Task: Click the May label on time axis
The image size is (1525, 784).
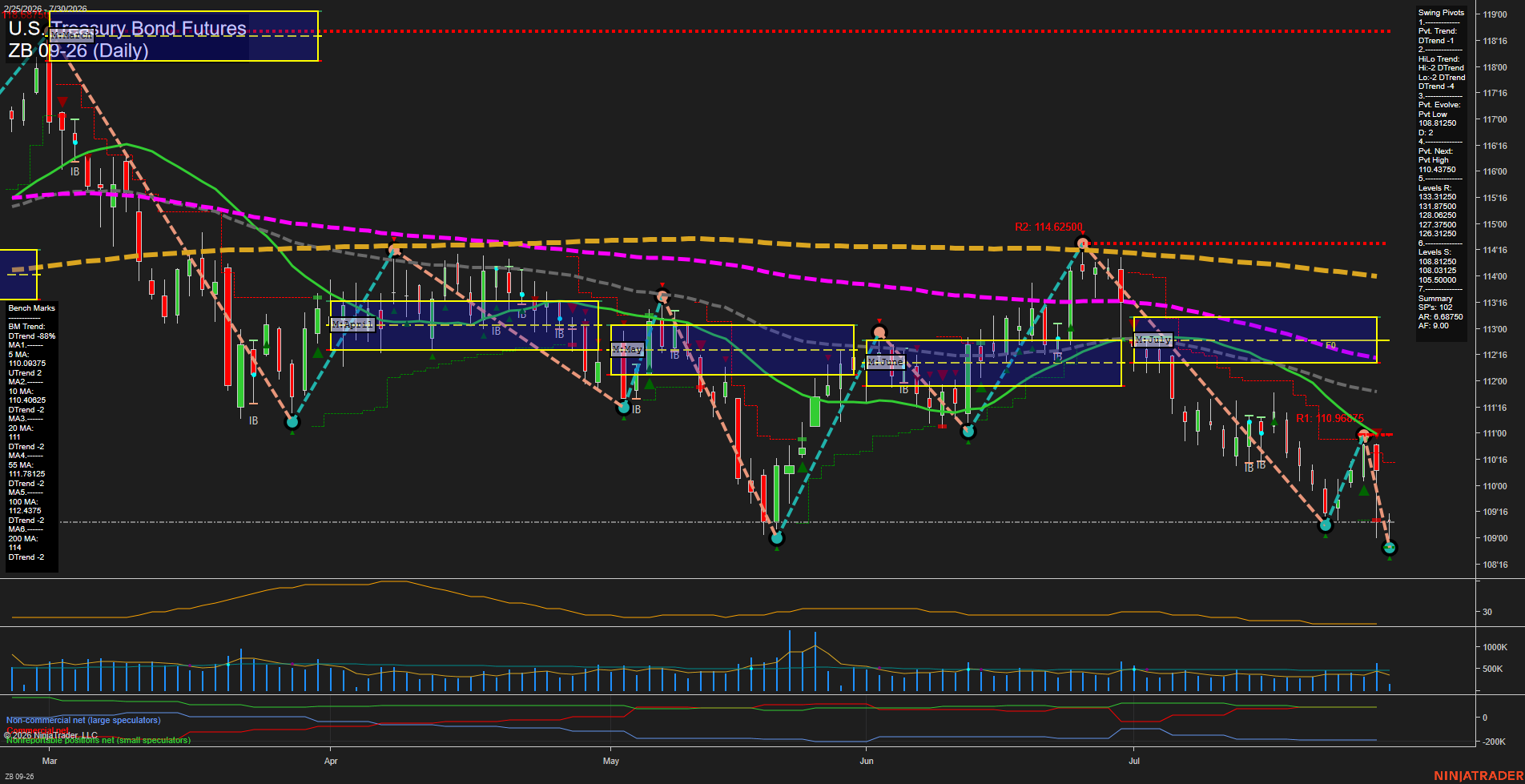Action: coord(611,761)
